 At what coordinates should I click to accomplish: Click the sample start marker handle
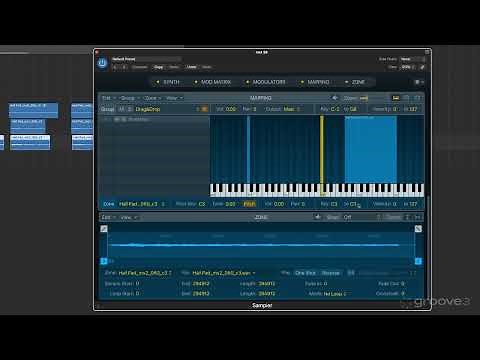point(104,229)
